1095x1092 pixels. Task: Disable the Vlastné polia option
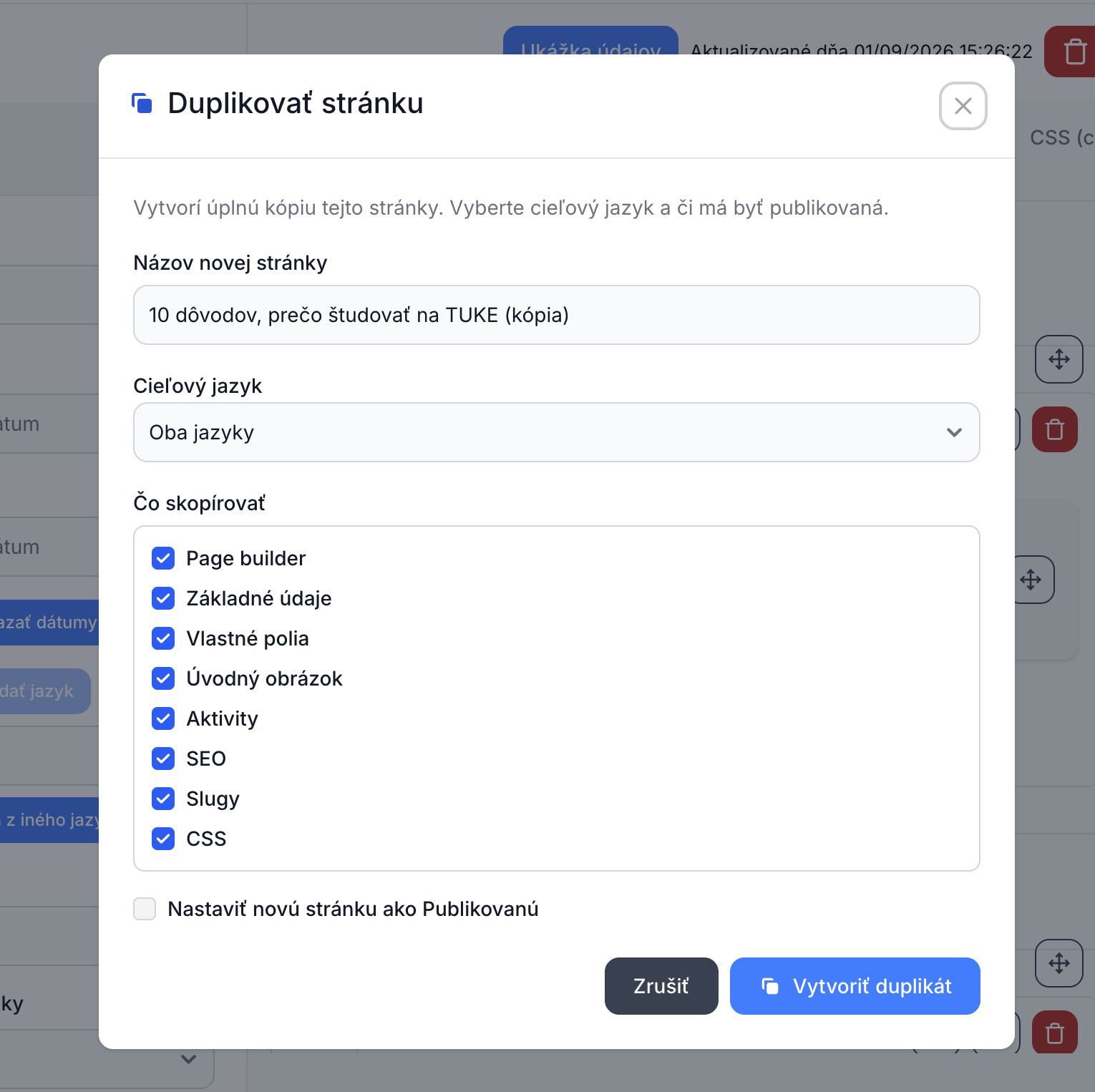pyautogui.click(x=163, y=638)
